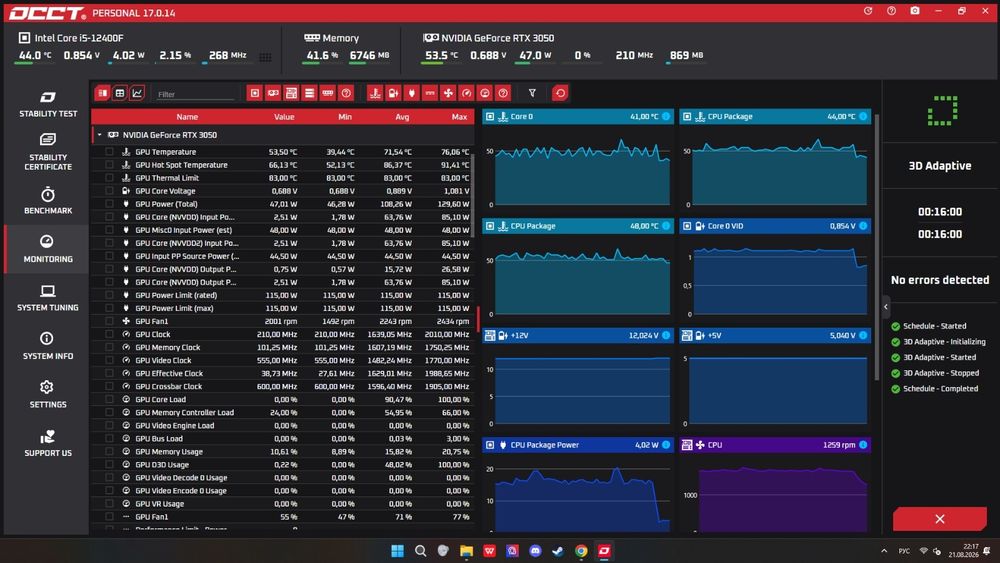Toggle the CPU sensor filter icon
The image size is (1000, 563).
[254, 93]
